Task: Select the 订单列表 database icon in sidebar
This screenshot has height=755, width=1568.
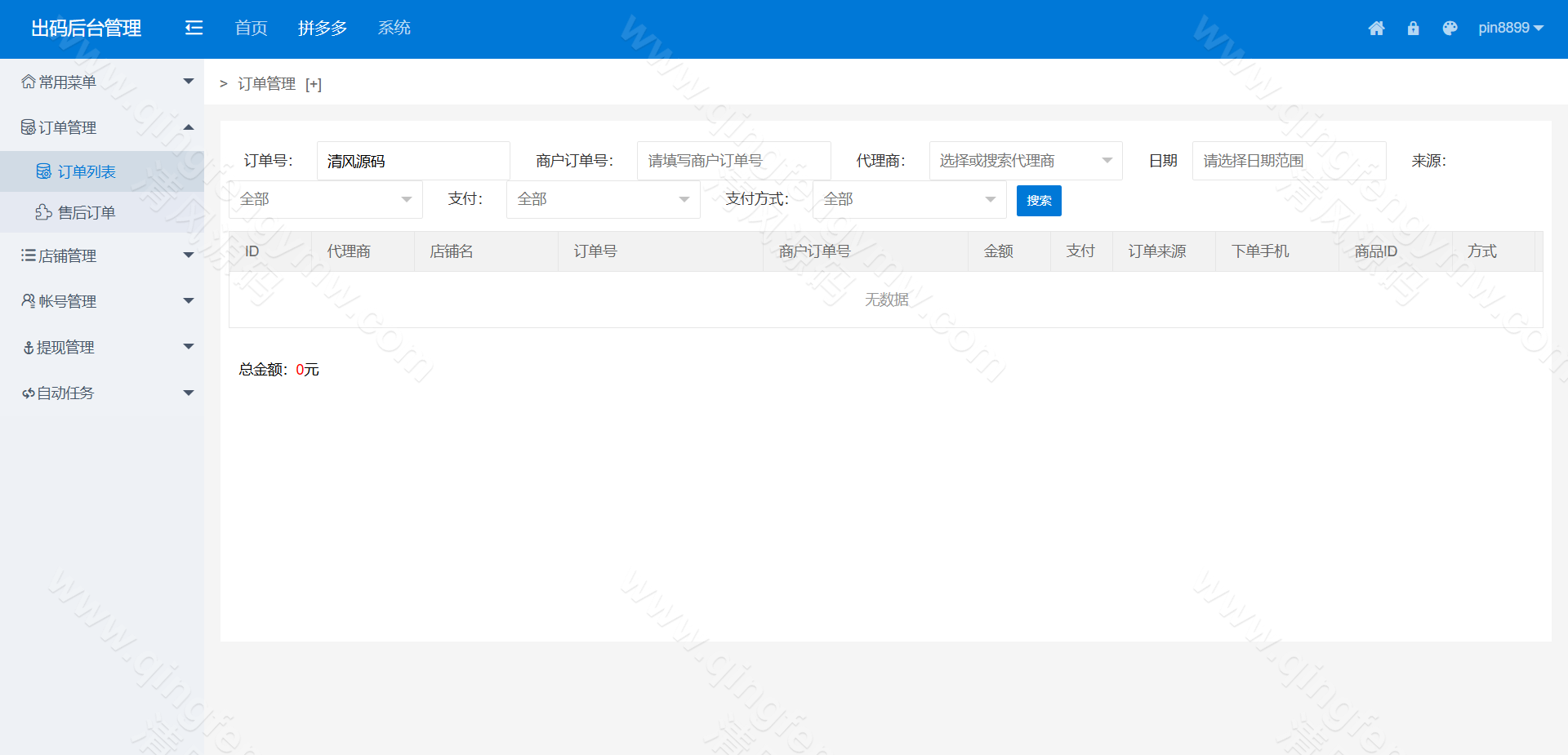Action: coord(43,171)
